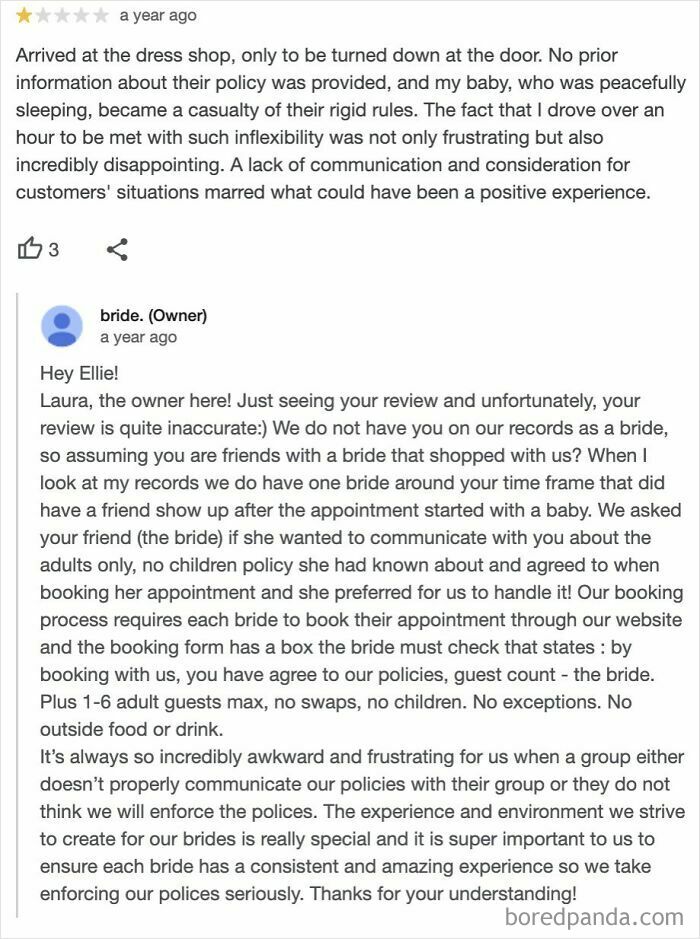Click the fourth empty star
This screenshot has height=939, width=700.
tap(85, 15)
